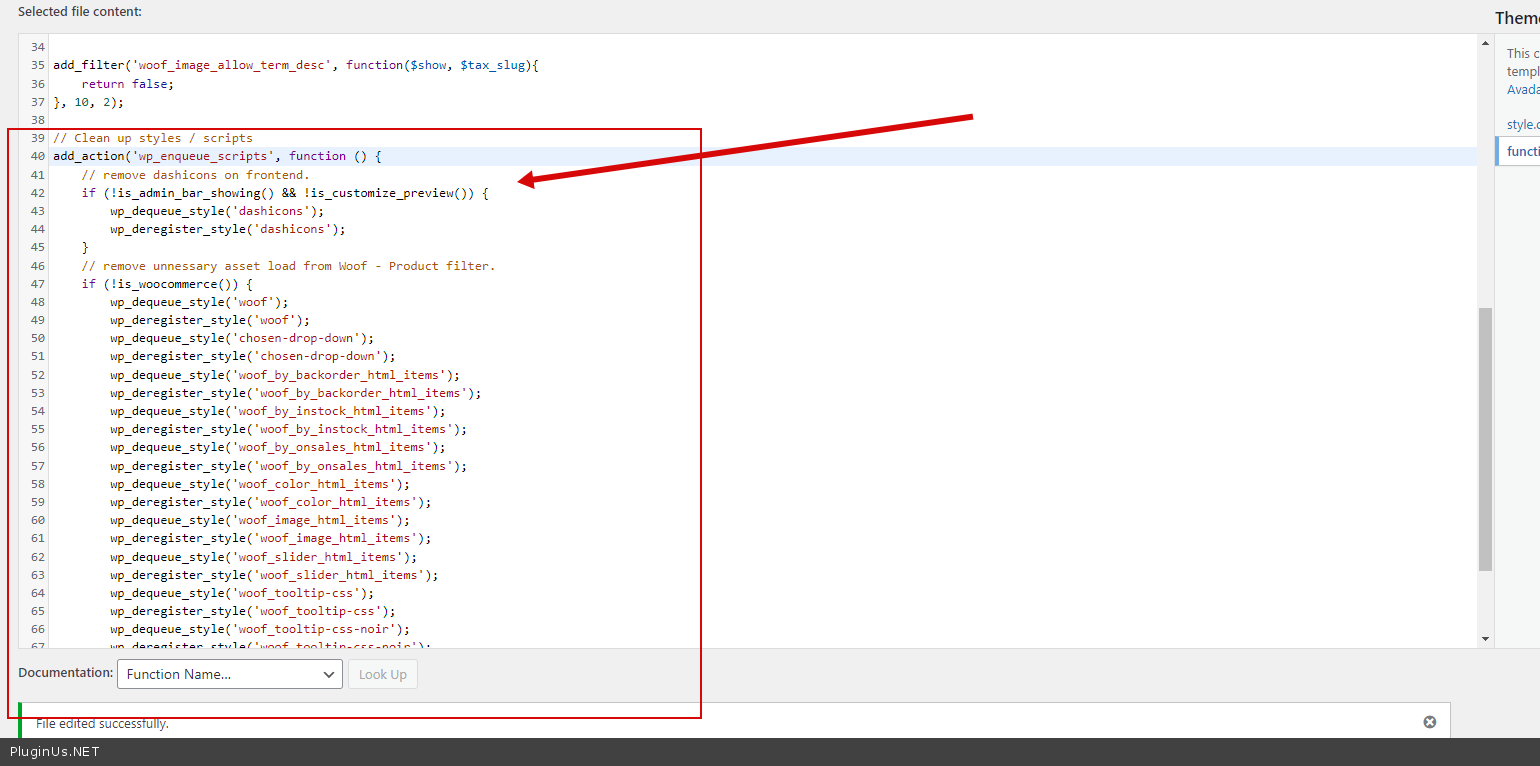
Task: Click line number 35 in the gutter
Action: click(37, 65)
